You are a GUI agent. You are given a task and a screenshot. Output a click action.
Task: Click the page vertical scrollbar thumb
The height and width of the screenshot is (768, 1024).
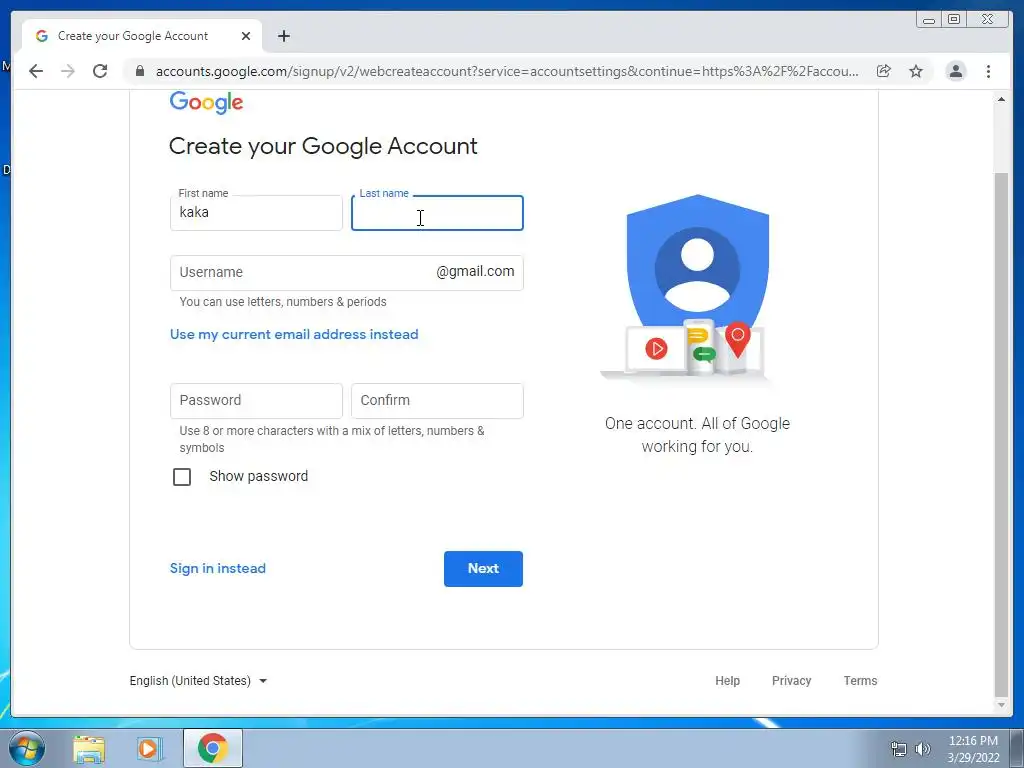point(1000,434)
